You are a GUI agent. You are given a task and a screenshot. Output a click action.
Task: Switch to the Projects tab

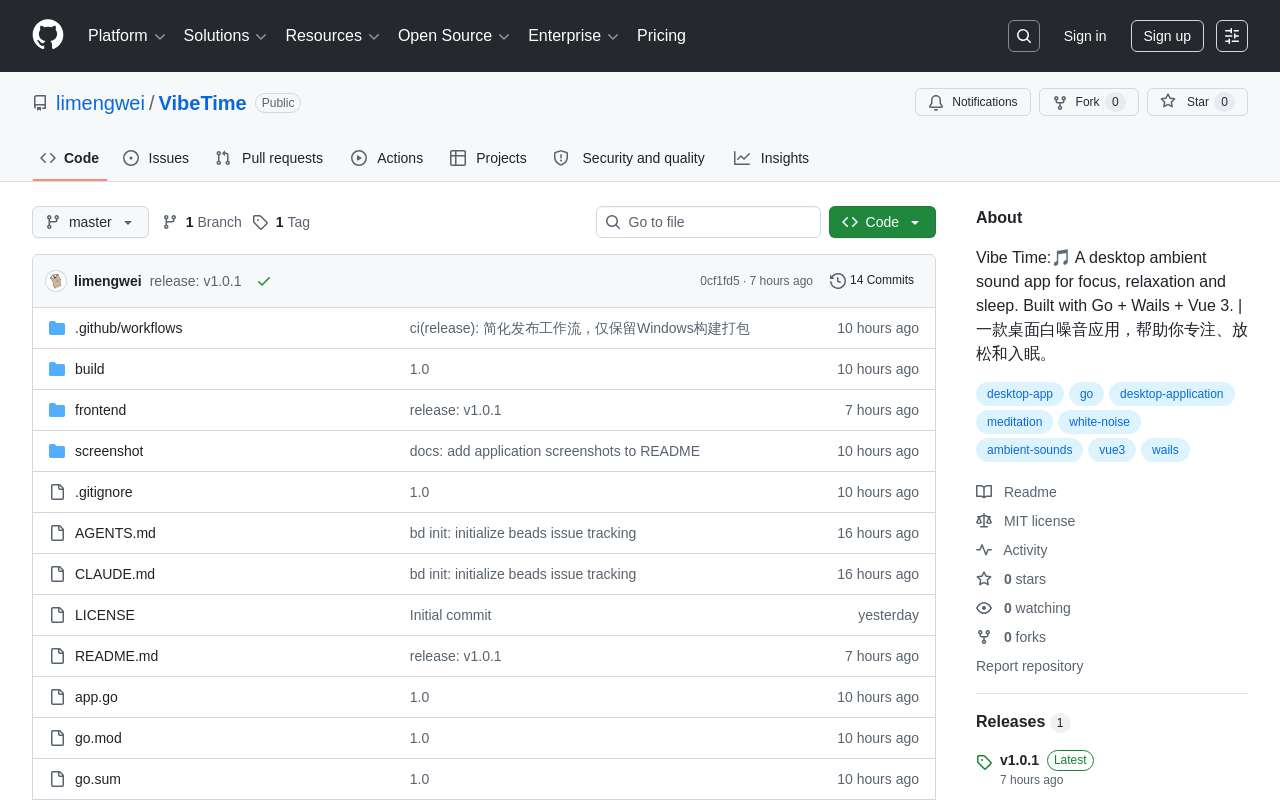[x=488, y=158]
